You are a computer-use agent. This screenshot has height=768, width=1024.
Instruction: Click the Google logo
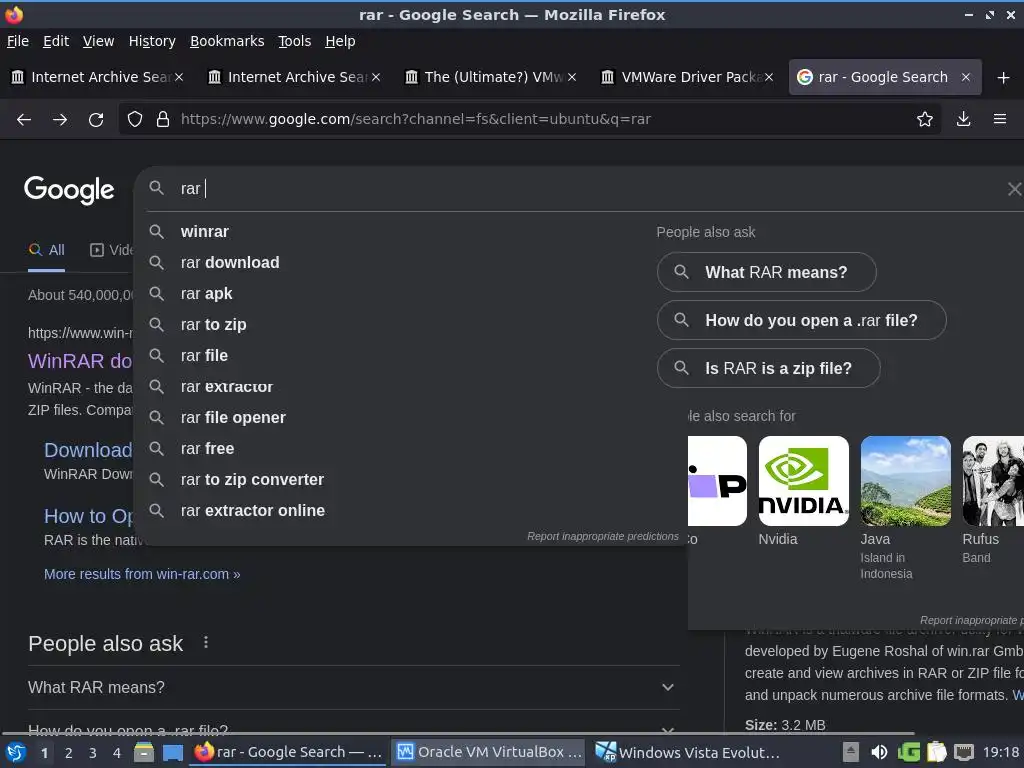(x=69, y=190)
